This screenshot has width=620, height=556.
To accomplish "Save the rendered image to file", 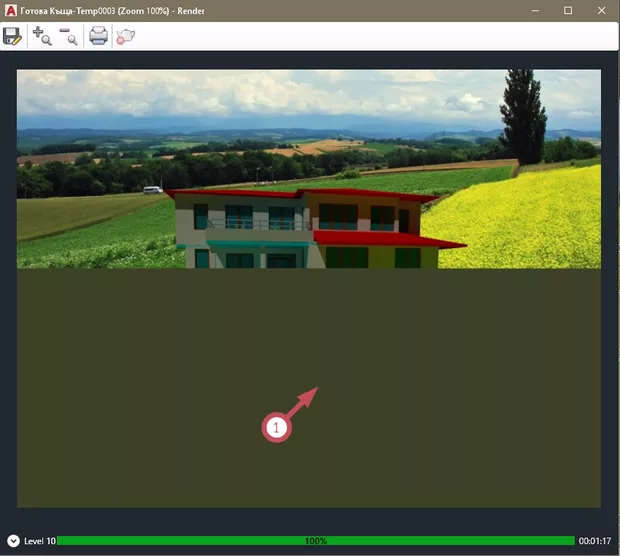I will 12,36.
